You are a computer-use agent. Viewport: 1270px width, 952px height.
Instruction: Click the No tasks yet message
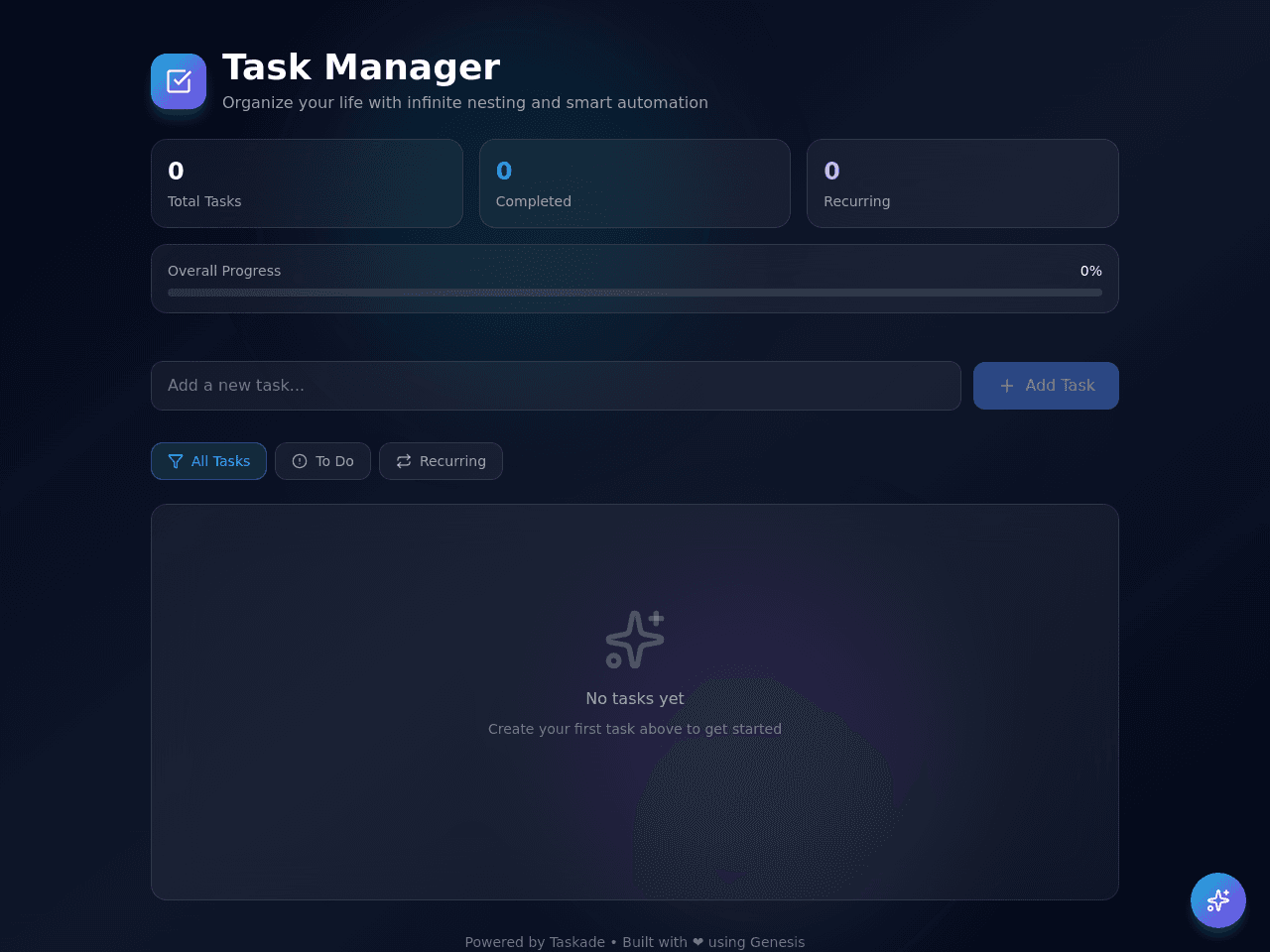[635, 699]
